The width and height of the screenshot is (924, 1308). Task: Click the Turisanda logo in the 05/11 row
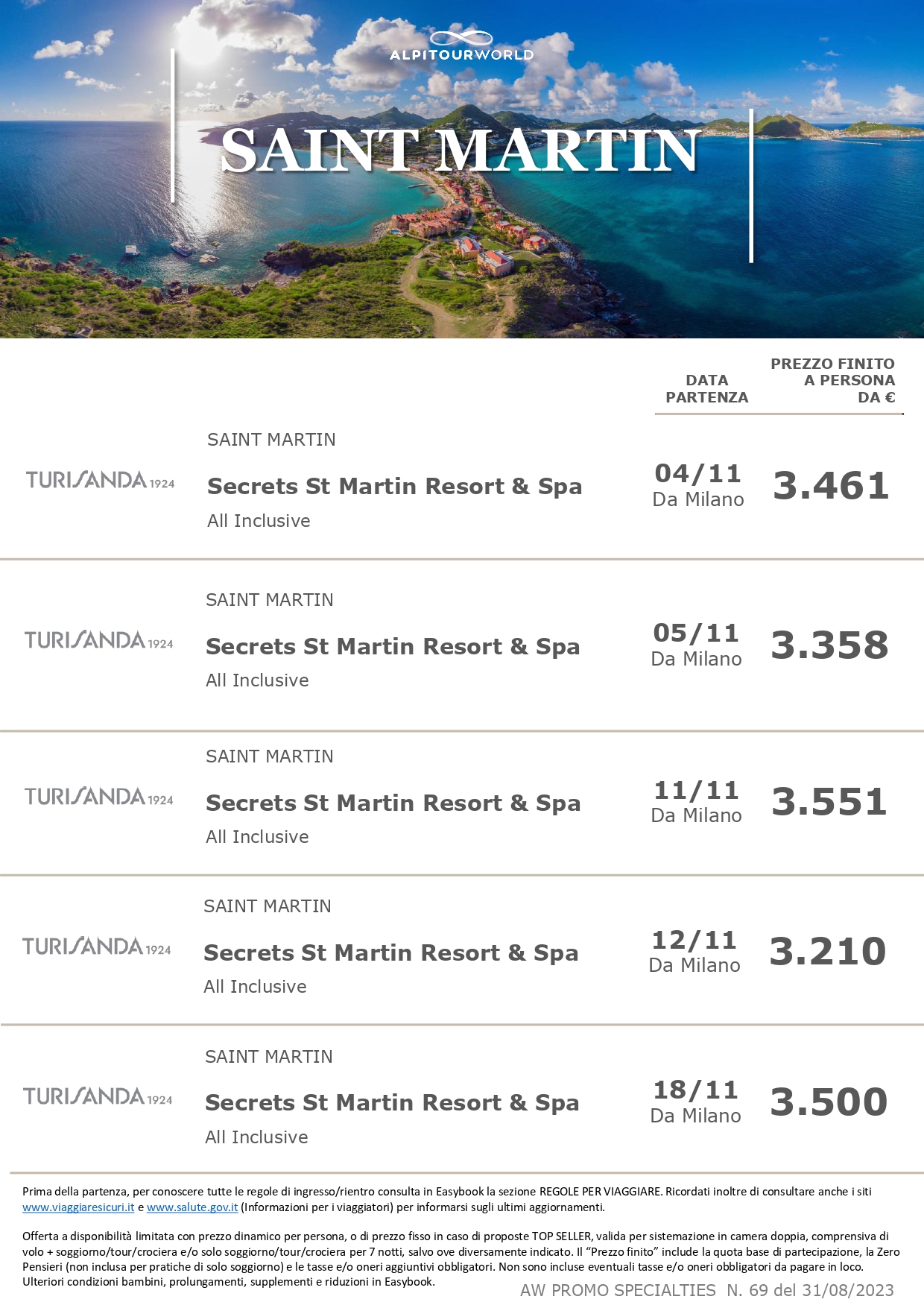99,640
